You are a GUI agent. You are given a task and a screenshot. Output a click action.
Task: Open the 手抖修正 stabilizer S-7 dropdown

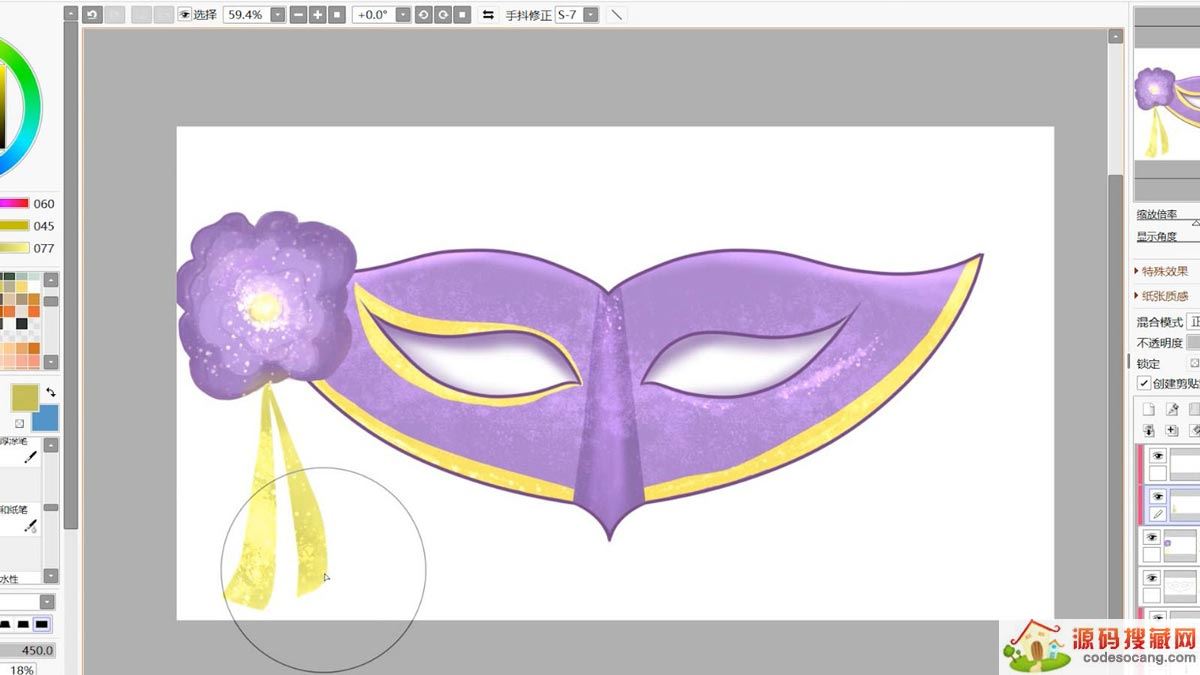pyautogui.click(x=590, y=15)
